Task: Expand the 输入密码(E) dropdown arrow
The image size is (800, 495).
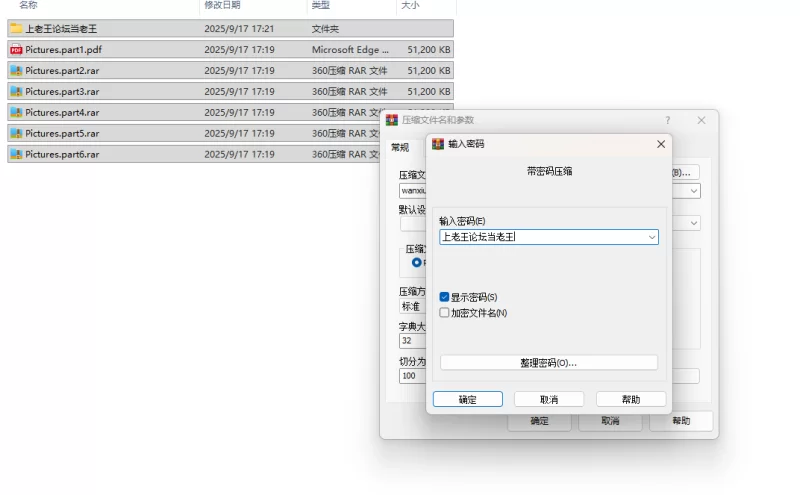Action: coord(652,237)
